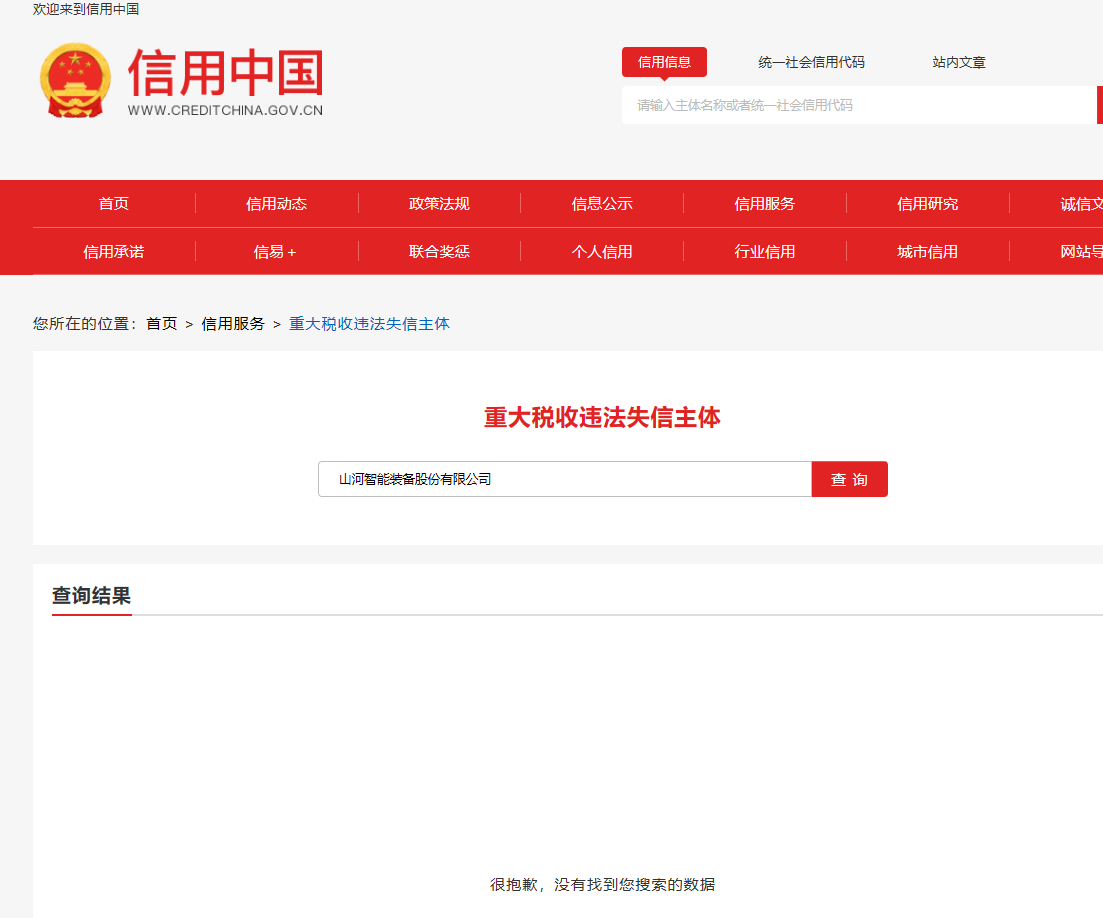
Task: Open the 信易+ menu item
Action: click(x=276, y=251)
